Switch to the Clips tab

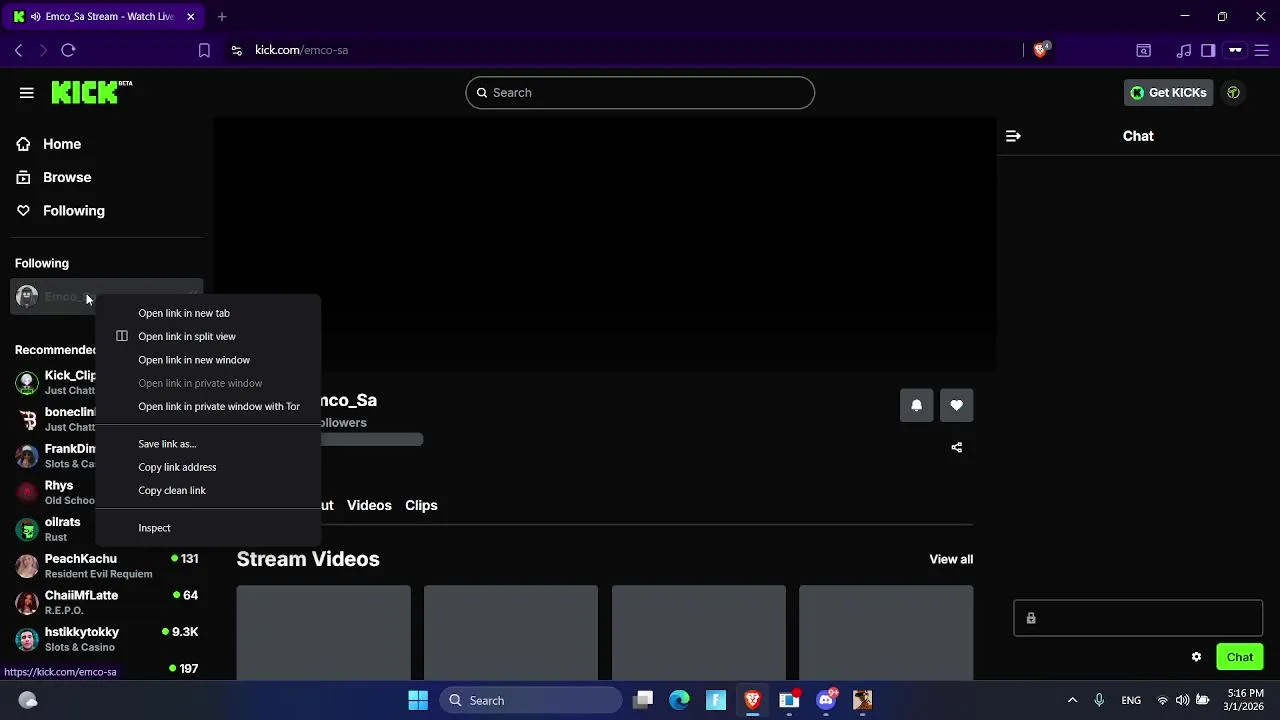pyautogui.click(x=421, y=505)
